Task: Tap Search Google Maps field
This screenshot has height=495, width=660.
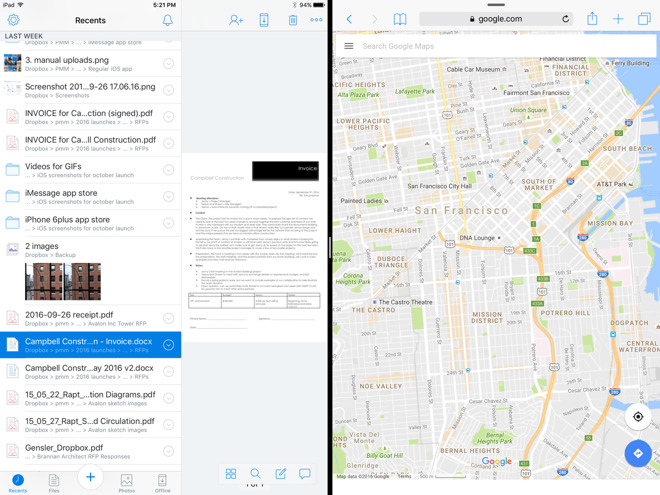Action: pyautogui.click(x=496, y=46)
